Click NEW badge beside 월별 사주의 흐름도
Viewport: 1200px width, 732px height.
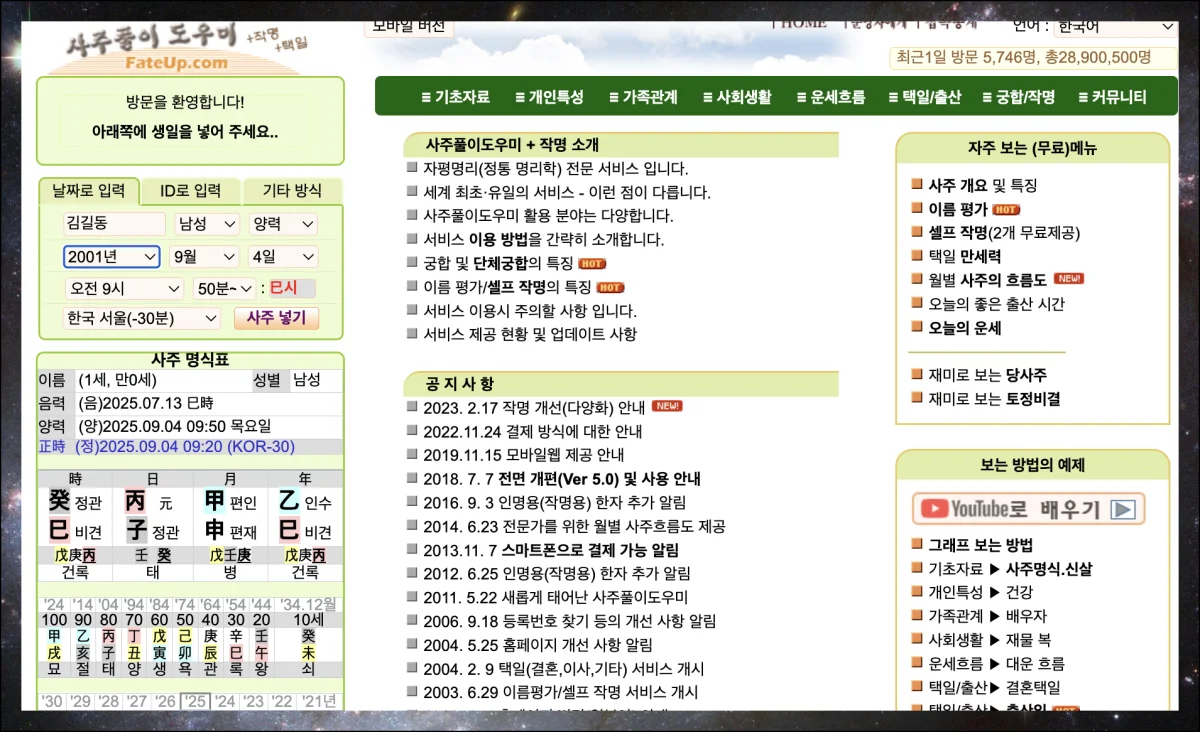coord(1068,279)
